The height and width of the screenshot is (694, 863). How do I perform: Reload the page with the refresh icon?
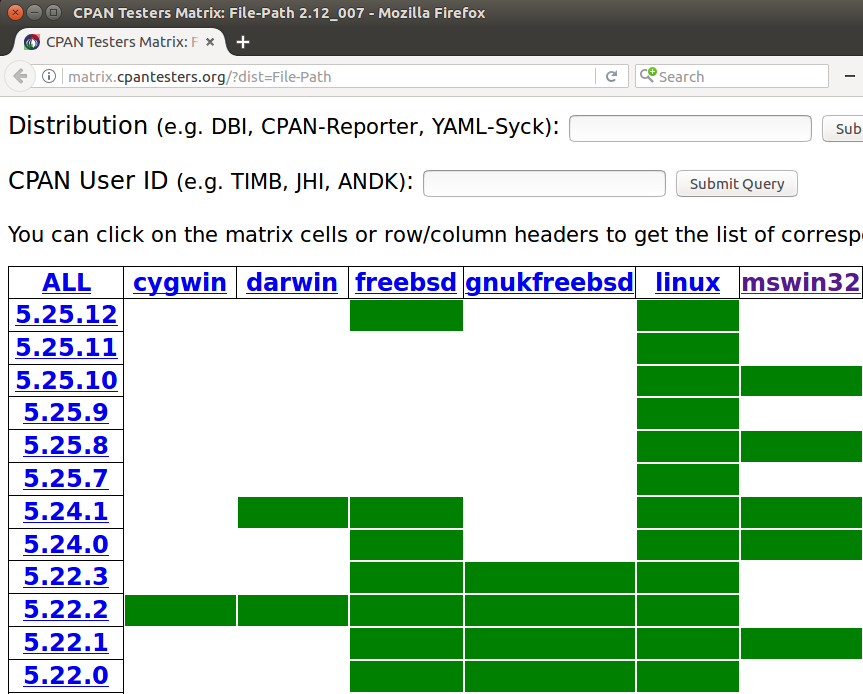611,77
